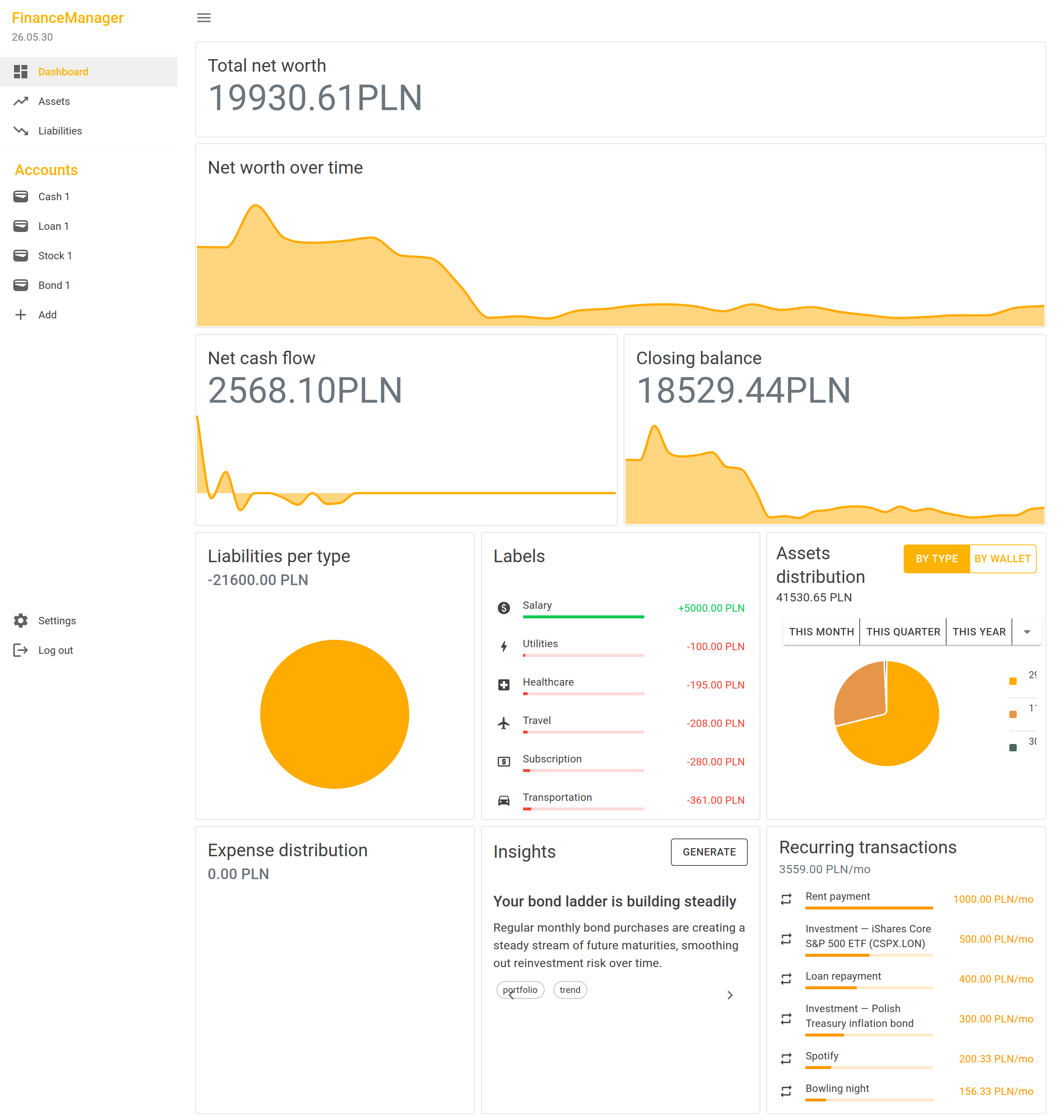
Task: Click the FinanceManager logo title
Action: (x=68, y=18)
